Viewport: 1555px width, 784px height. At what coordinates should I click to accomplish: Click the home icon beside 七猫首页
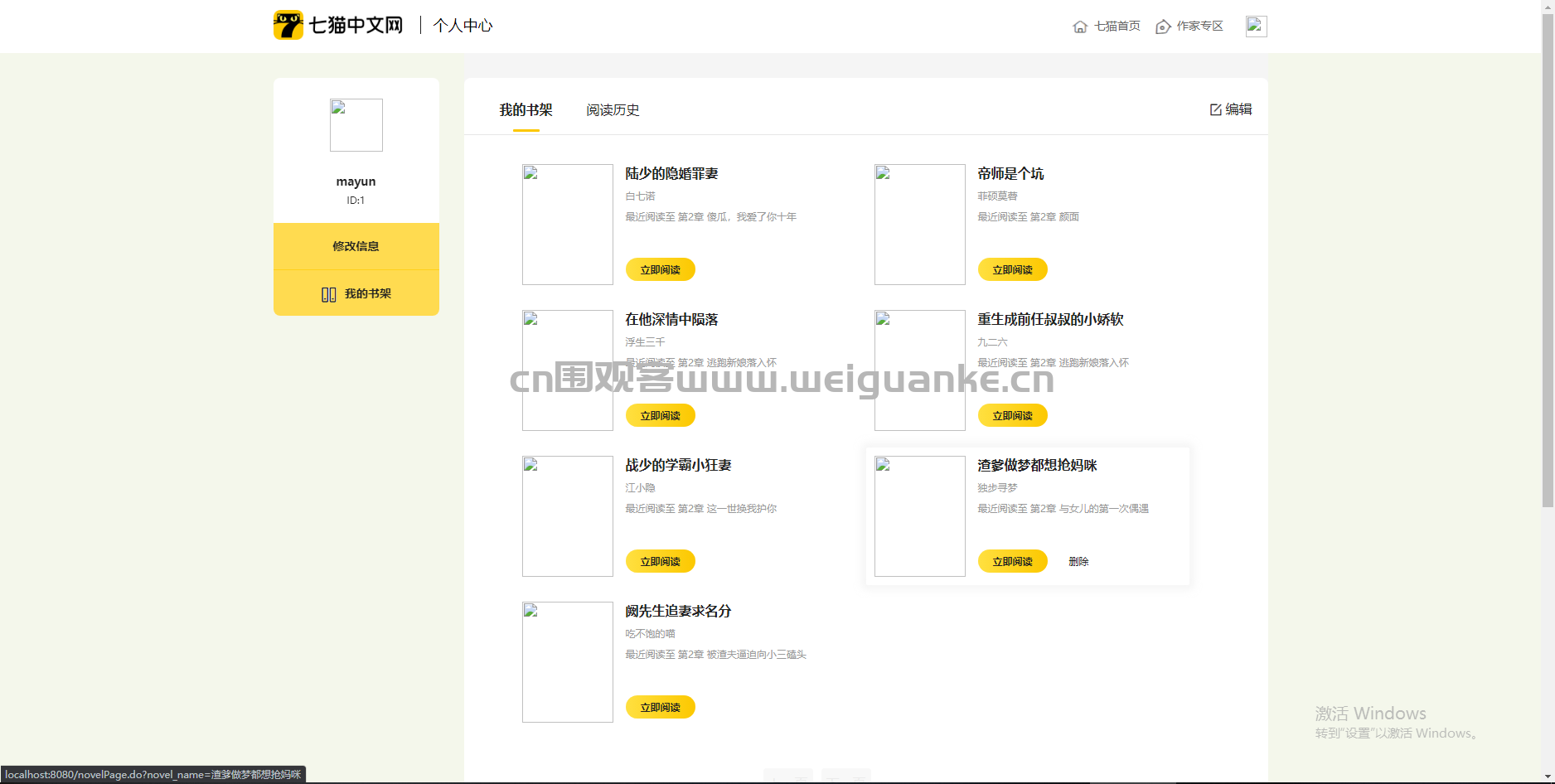point(1080,27)
